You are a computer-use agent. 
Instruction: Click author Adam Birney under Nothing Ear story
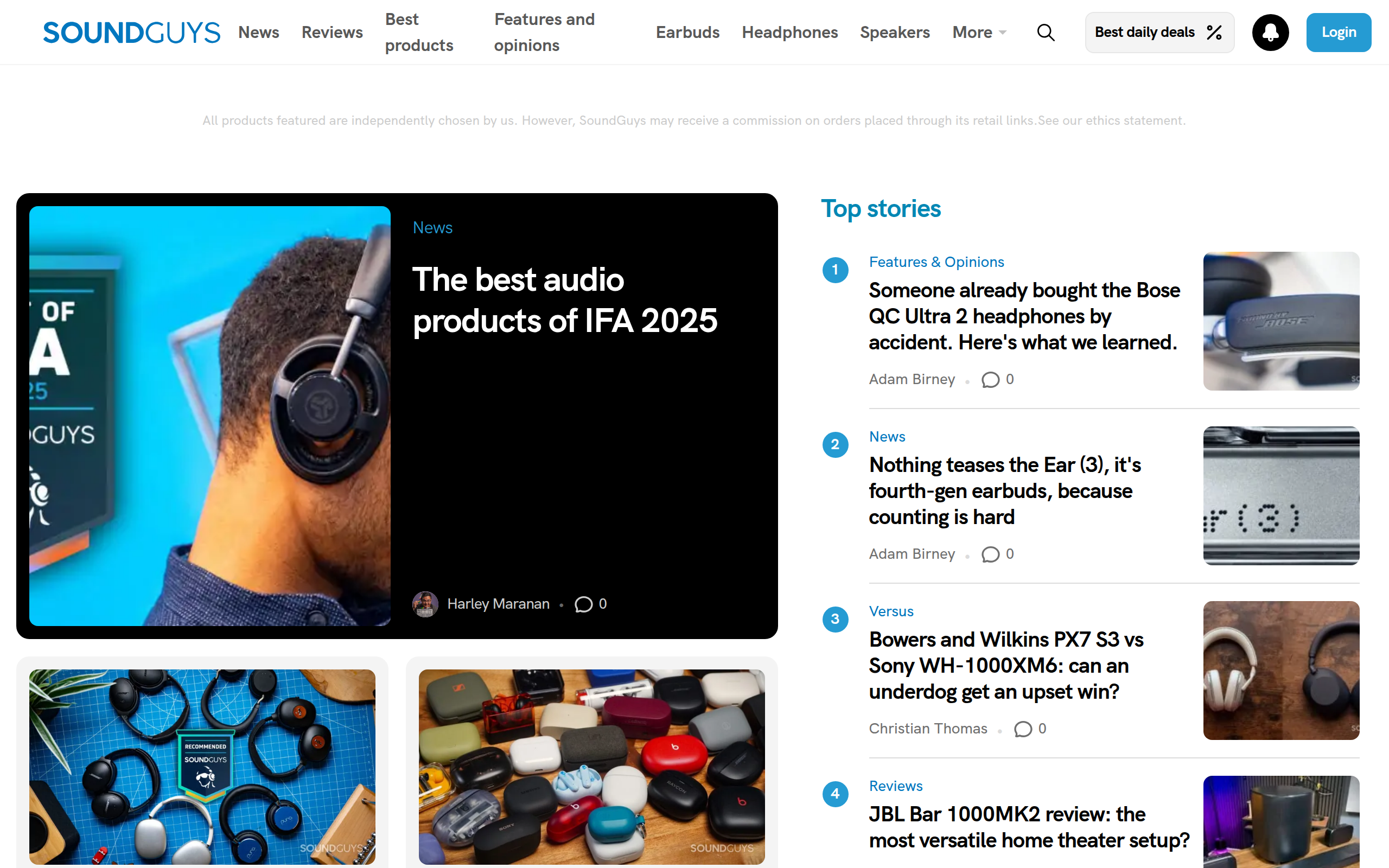[x=912, y=554]
